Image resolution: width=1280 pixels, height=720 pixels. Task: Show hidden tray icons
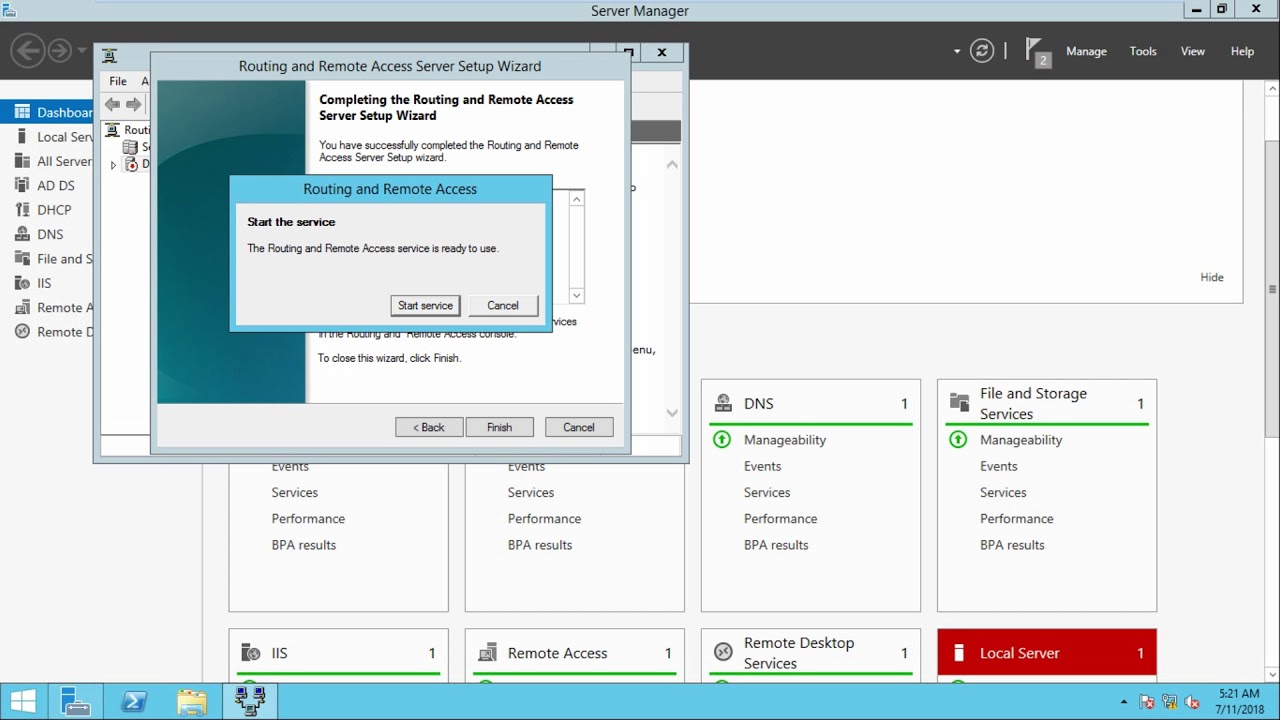1124,703
